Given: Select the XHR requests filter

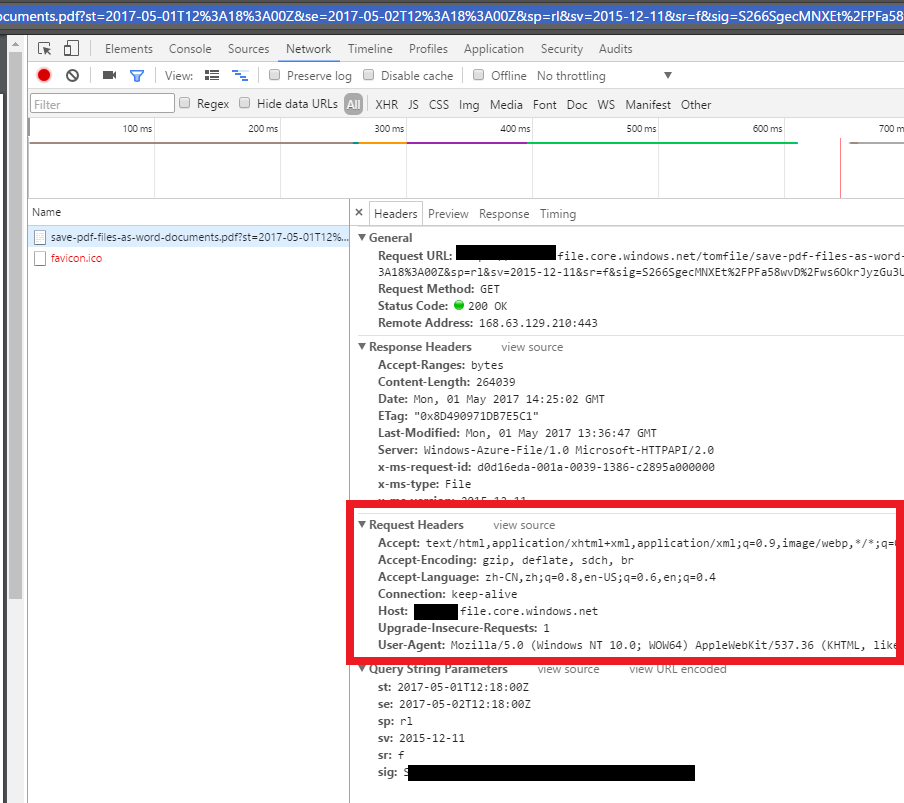Looking at the screenshot, I should tap(386, 104).
